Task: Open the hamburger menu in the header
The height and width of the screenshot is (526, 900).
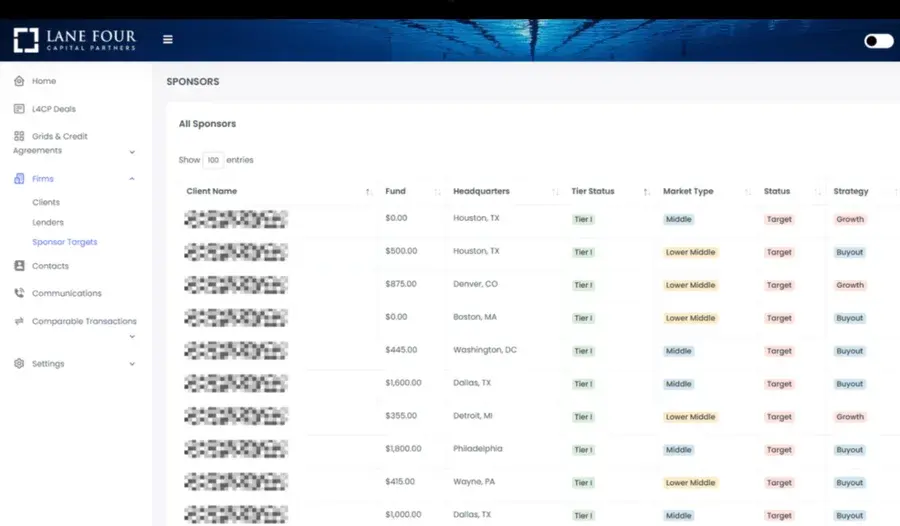Action: click(168, 40)
